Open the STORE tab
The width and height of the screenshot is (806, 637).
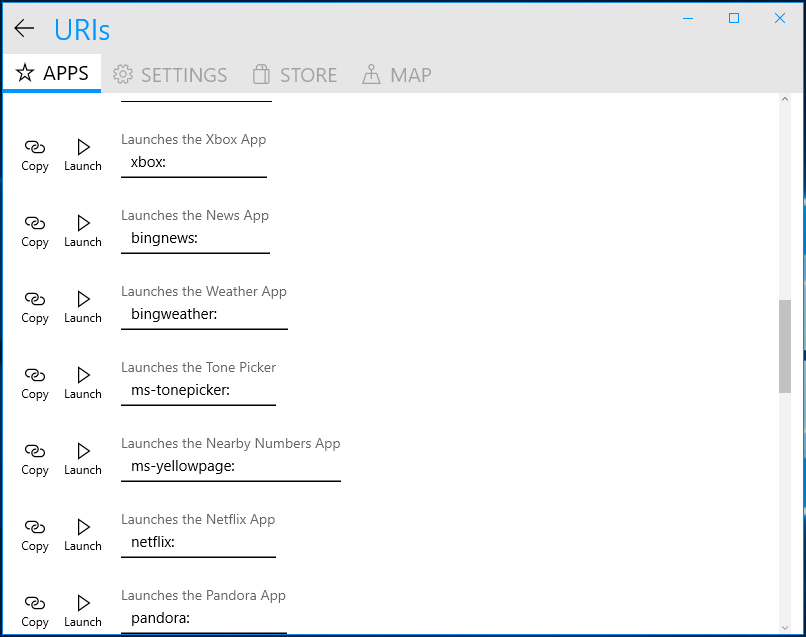click(295, 75)
